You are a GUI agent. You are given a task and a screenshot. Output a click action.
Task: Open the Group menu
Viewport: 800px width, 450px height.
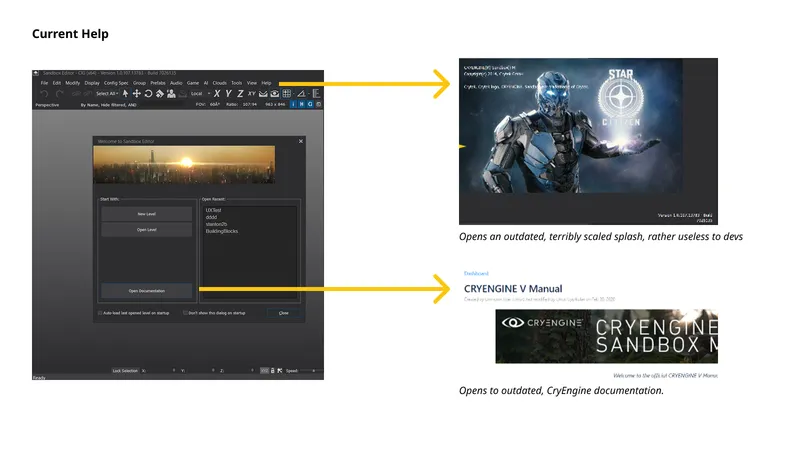point(139,83)
